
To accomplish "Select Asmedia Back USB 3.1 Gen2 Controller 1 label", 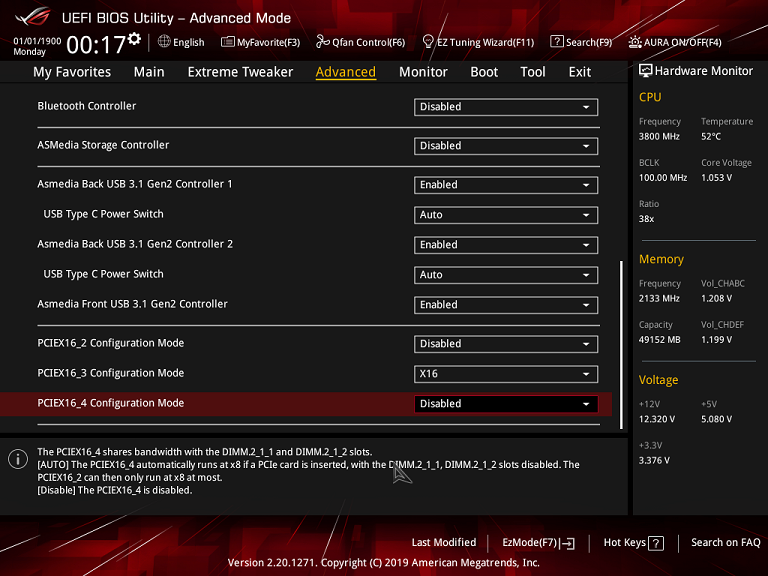I will 135,184.
